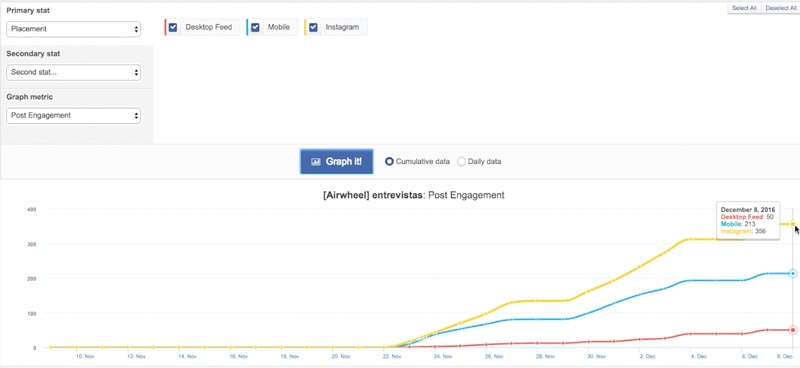Click the '16. Nov' x-axis label
Screen dimensions: 800x368
[239, 356]
